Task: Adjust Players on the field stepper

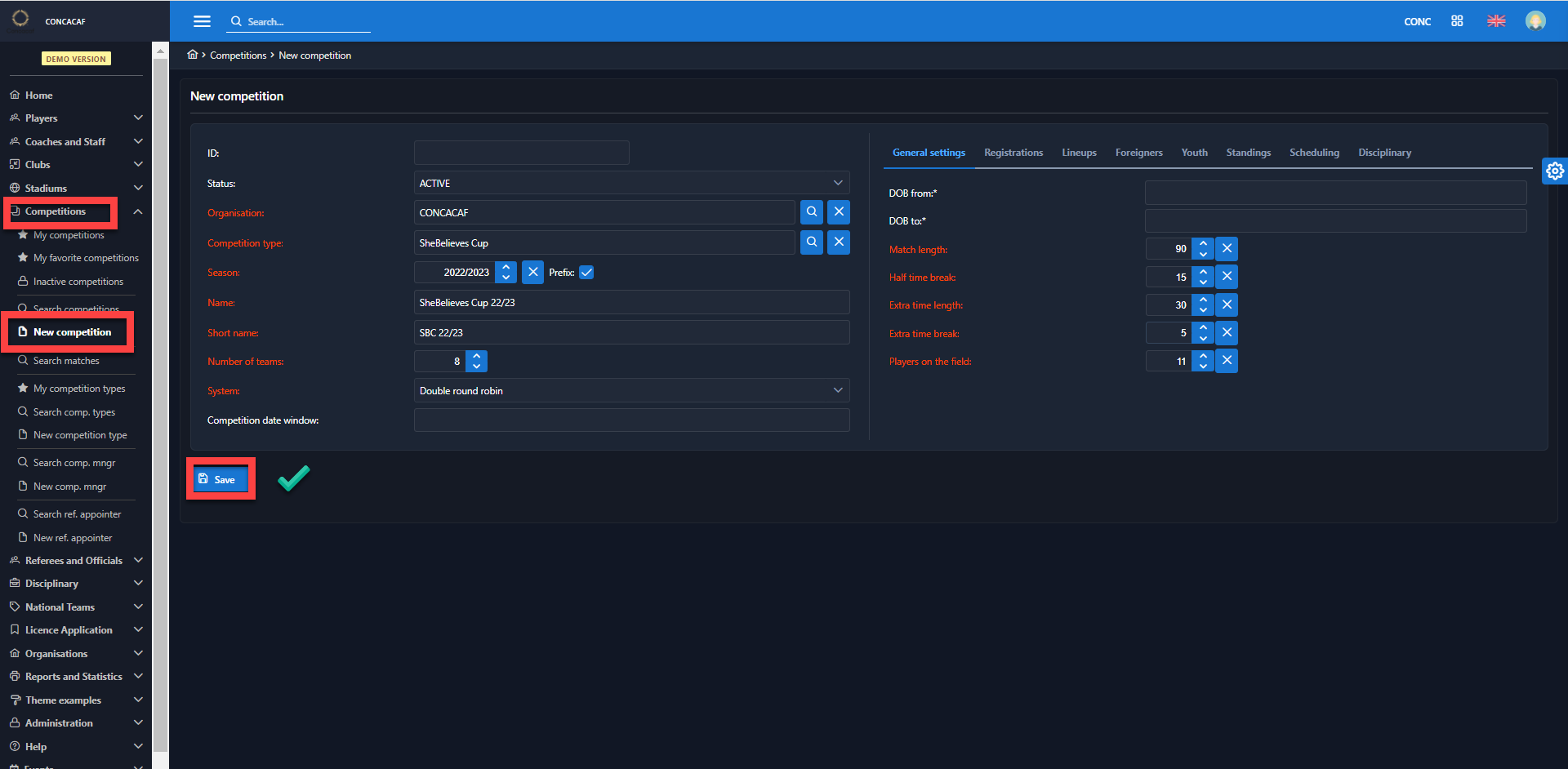Action: [1203, 361]
